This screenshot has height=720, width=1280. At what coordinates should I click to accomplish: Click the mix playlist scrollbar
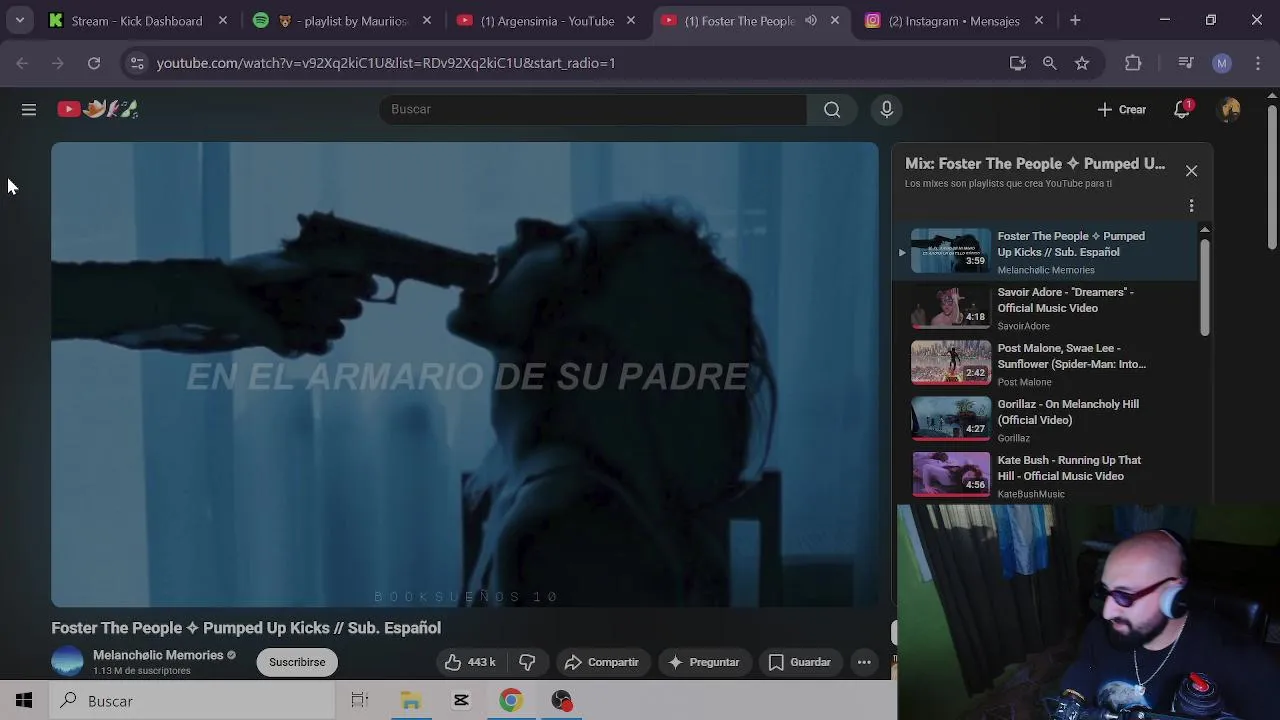coord(1204,289)
